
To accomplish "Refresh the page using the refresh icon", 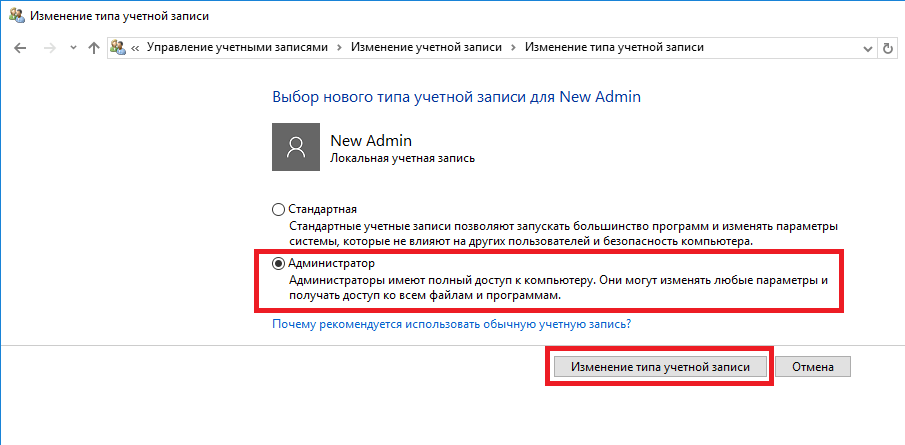I will tap(888, 48).
